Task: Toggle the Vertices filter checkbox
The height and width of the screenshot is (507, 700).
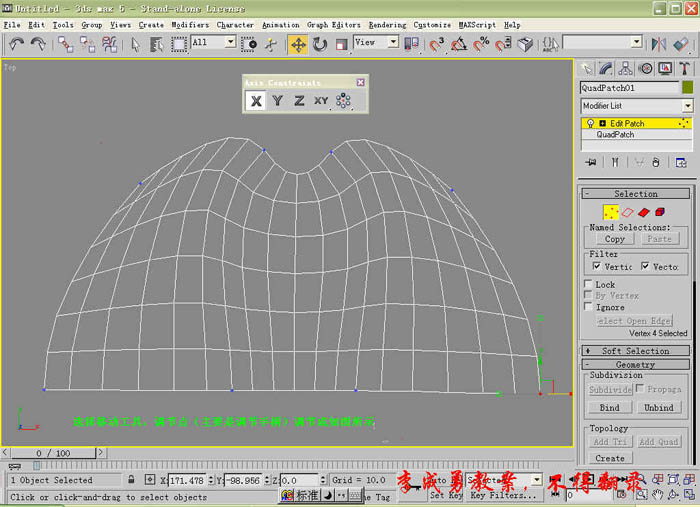Action: point(596,266)
